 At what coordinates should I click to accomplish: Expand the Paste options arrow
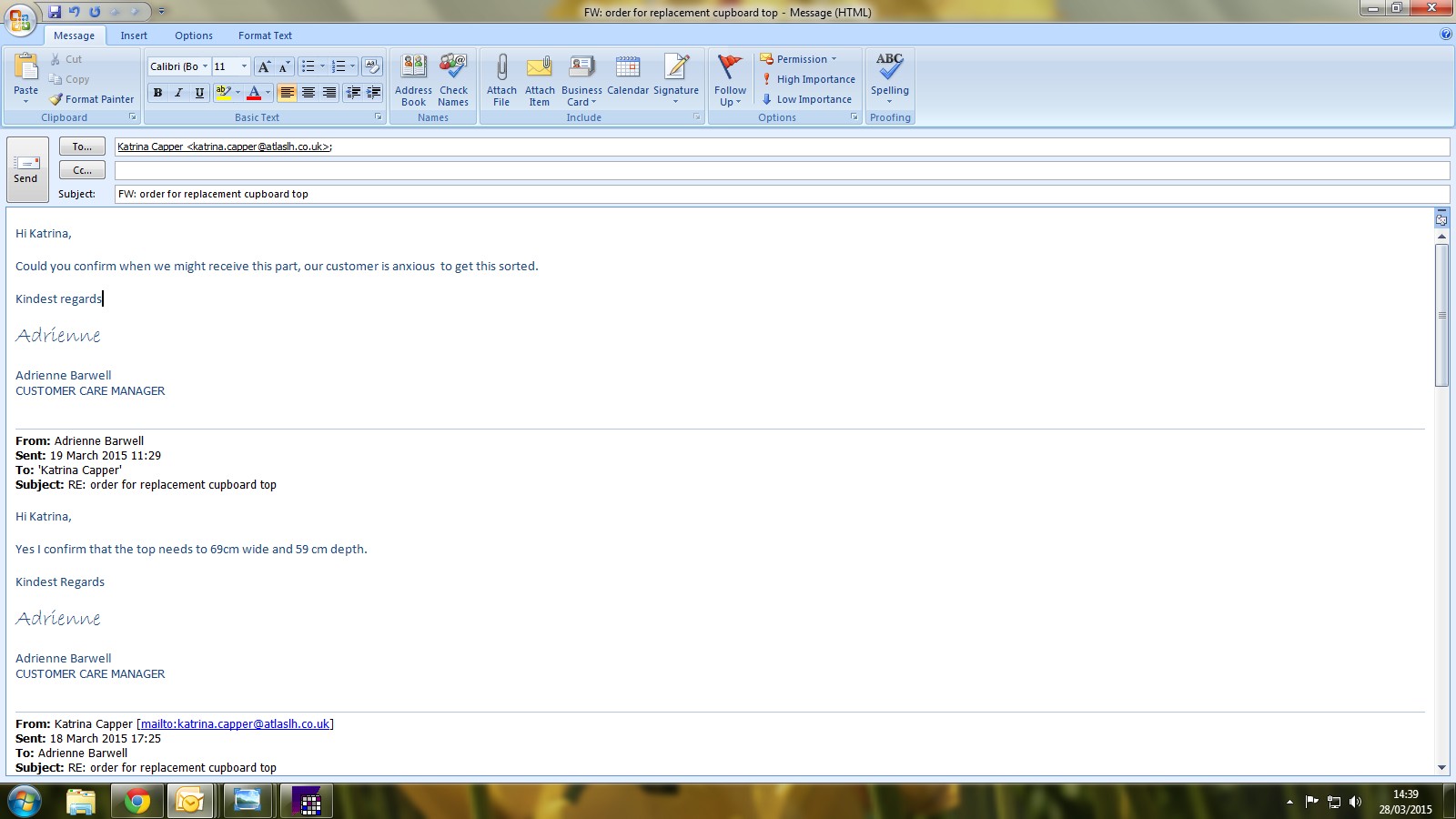click(x=26, y=101)
